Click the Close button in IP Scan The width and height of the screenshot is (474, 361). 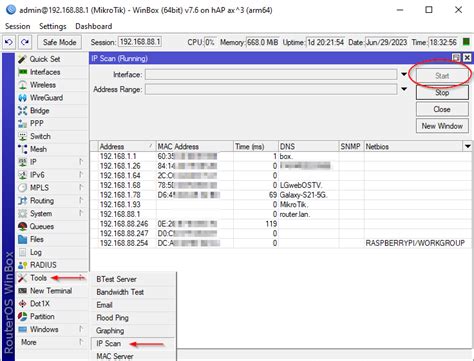click(x=442, y=109)
